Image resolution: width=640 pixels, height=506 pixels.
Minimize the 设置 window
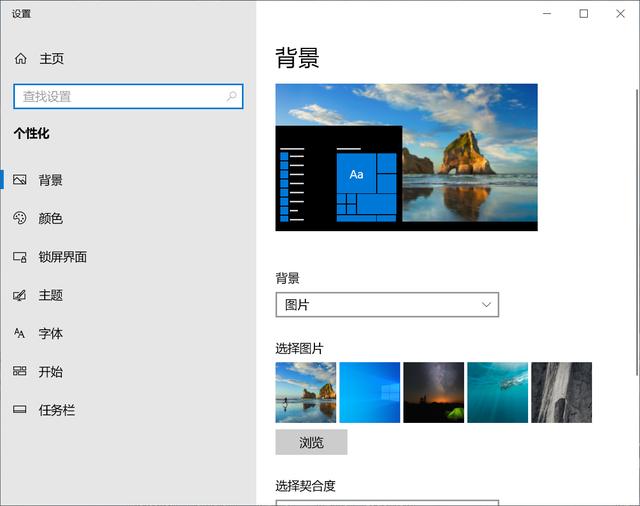[547, 13]
